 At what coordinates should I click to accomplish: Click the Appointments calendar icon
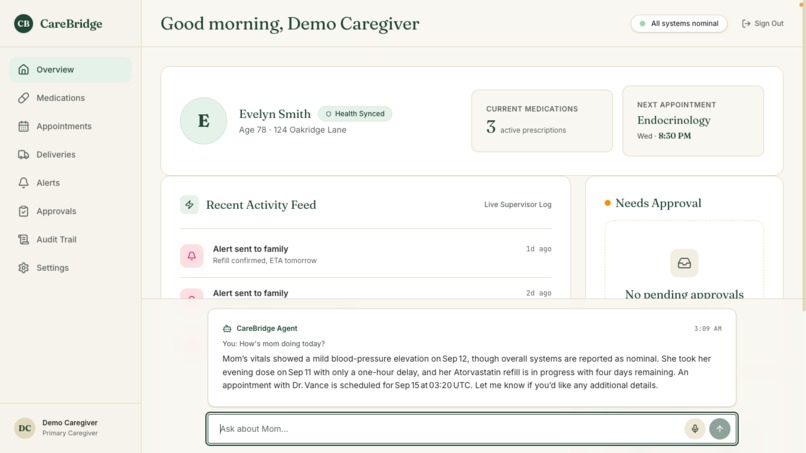(x=24, y=126)
